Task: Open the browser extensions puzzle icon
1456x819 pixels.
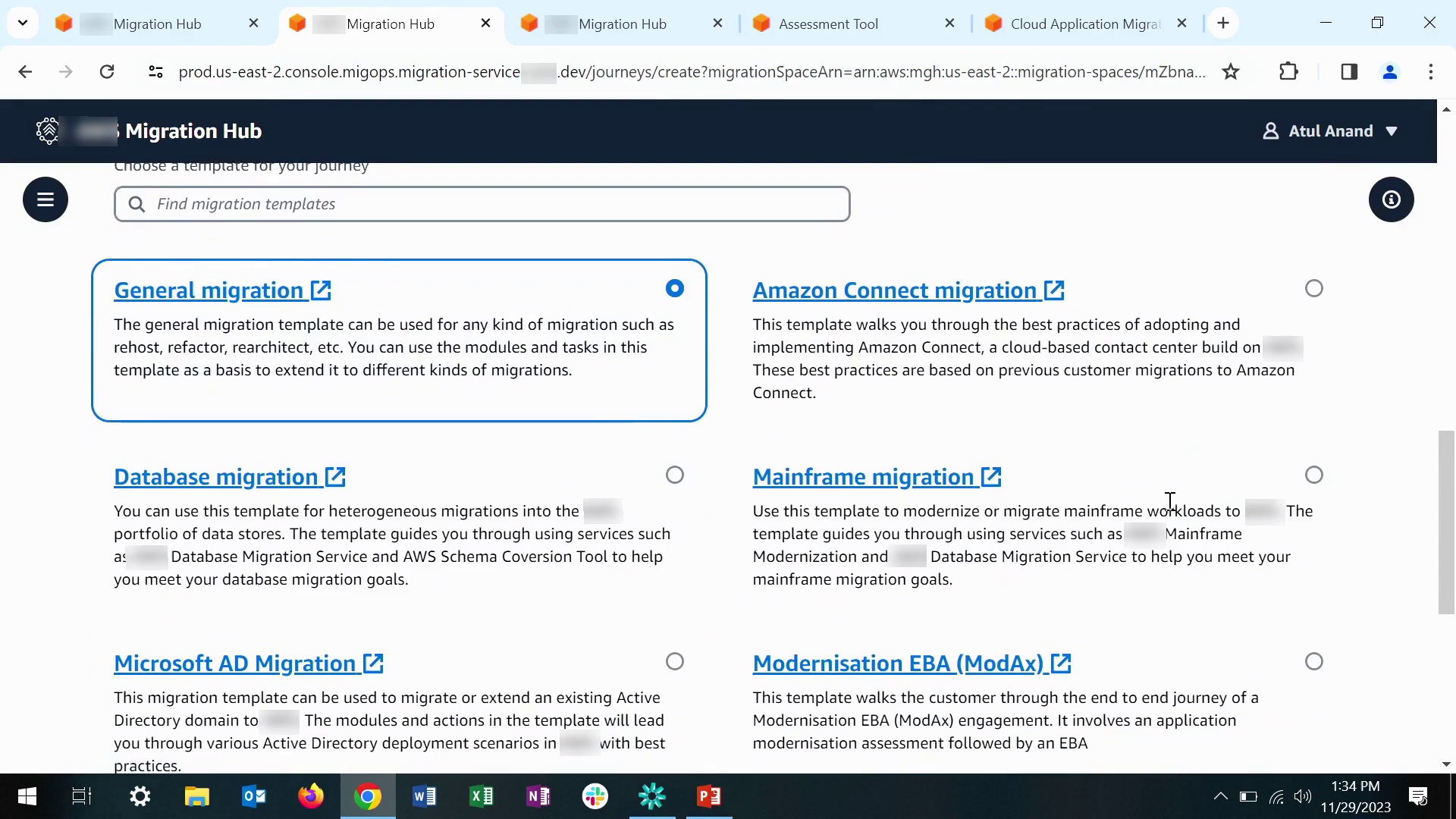Action: point(1288,72)
